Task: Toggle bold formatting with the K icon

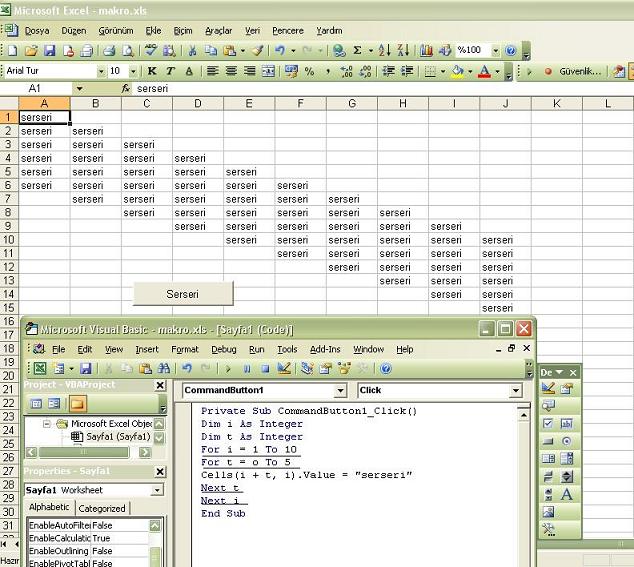Action: coord(152,71)
